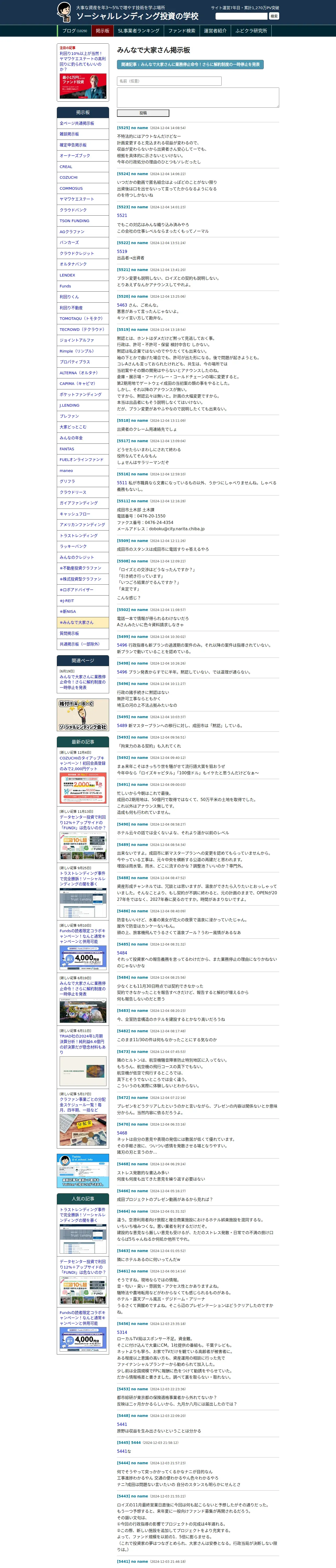336x1568 pixels.
Task: Open the maneo board link
Action: pos(83,470)
